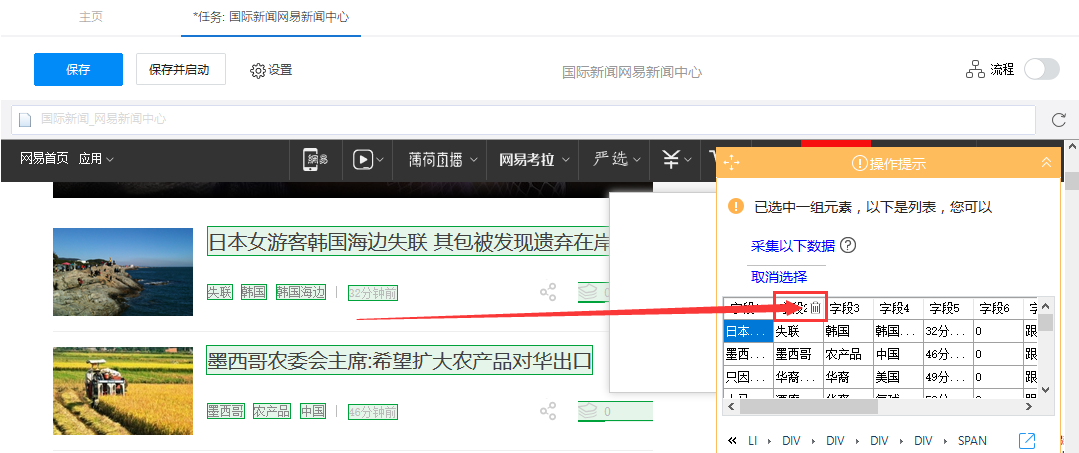Click the 农产品 tag under second article
This screenshot has height=453, width=1079.
pos(273,412)
